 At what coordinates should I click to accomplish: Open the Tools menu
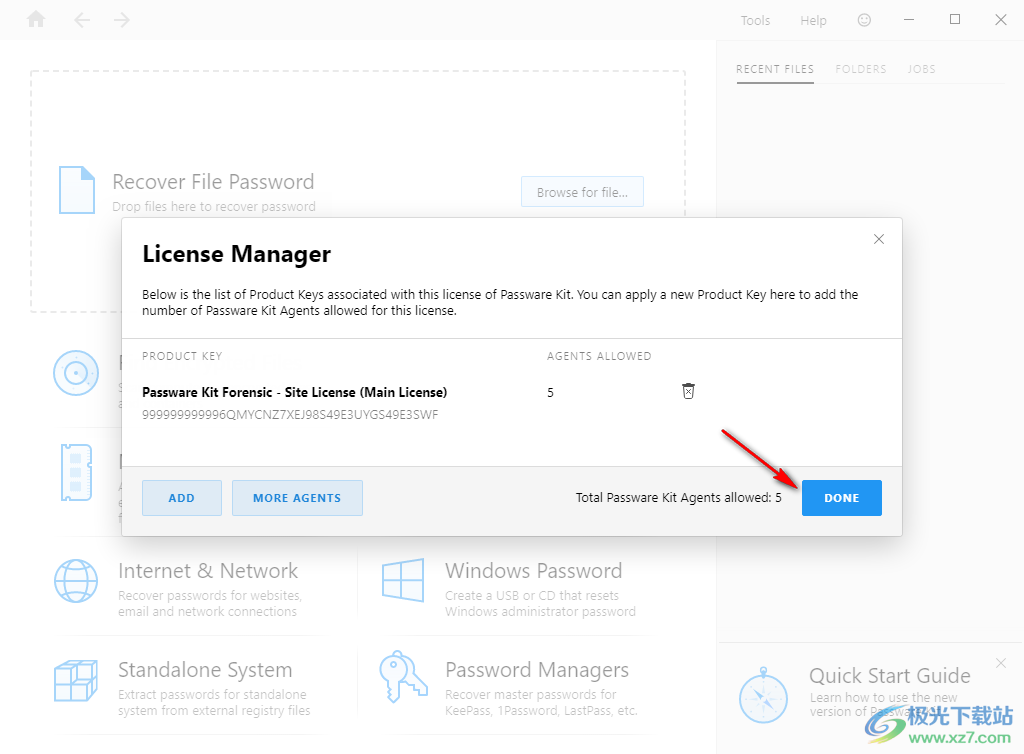tap(756, 20)
